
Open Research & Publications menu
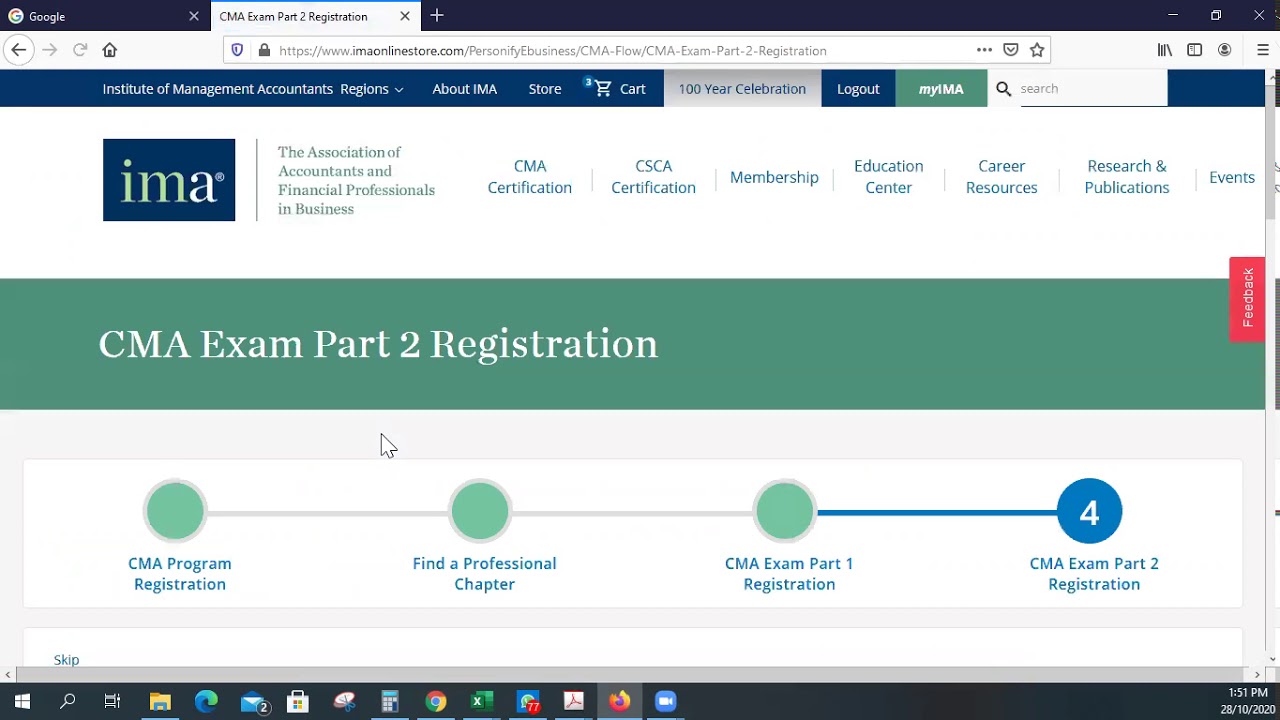[x=1127, y=177]
